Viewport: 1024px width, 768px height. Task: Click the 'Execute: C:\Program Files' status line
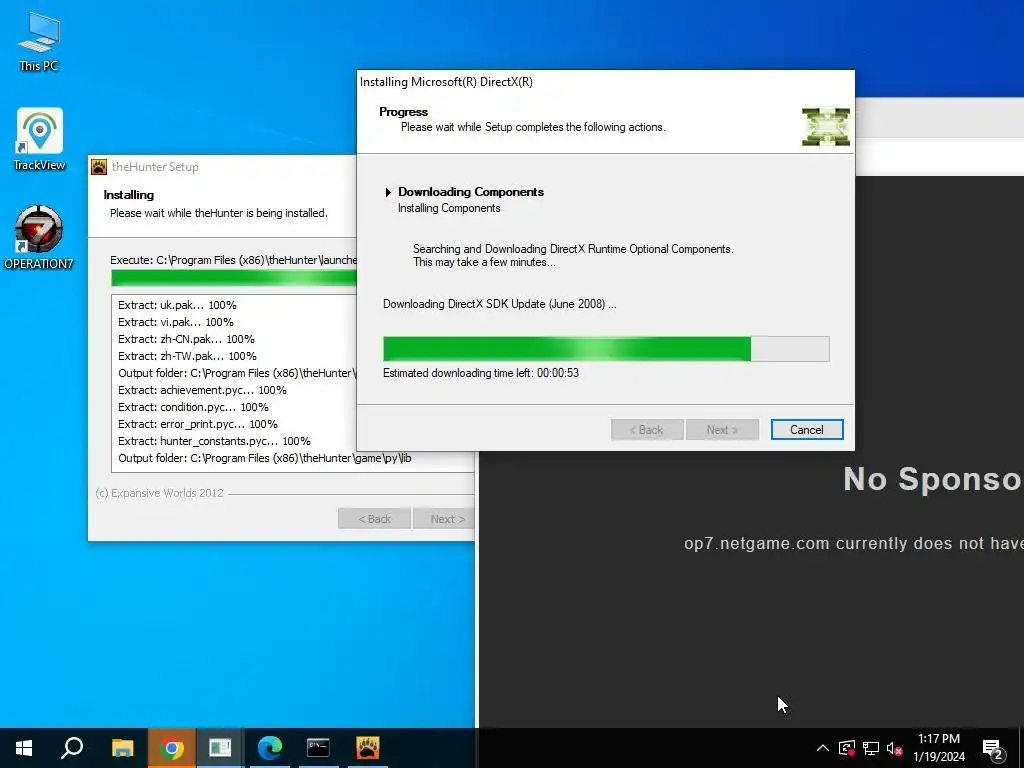pyautogui.click(x=233, y=260)
